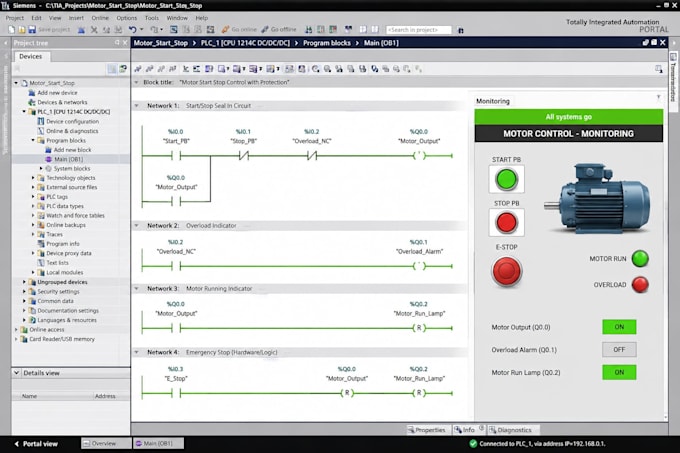The image size is (680, 453).
Task: Click the Cut scissors icon
Action: [94, 29]
